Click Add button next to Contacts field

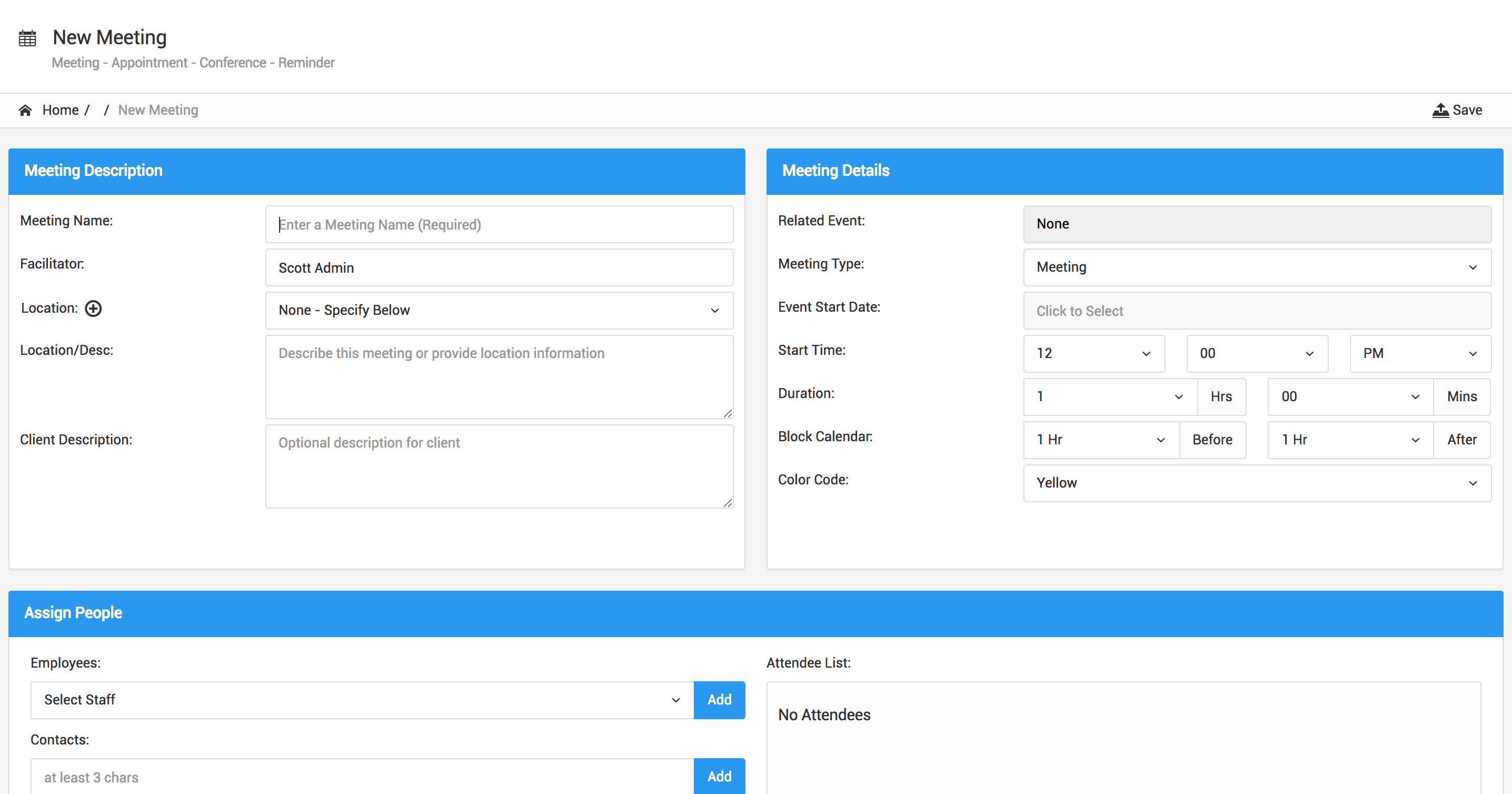click(x=719, y=777)
